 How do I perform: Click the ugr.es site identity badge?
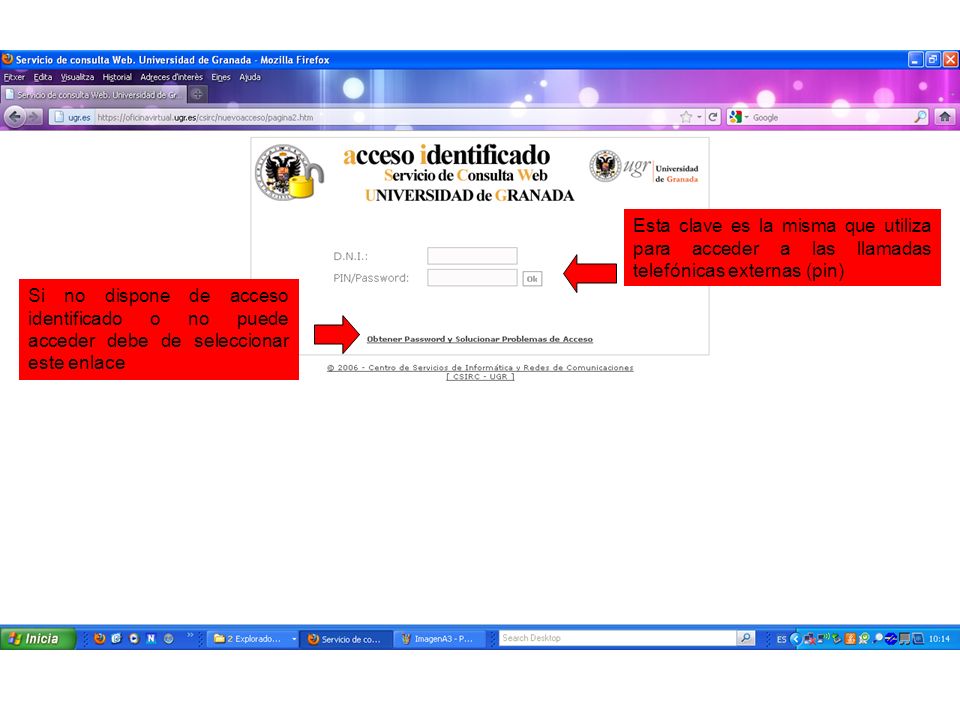click(x=72, y=118)
